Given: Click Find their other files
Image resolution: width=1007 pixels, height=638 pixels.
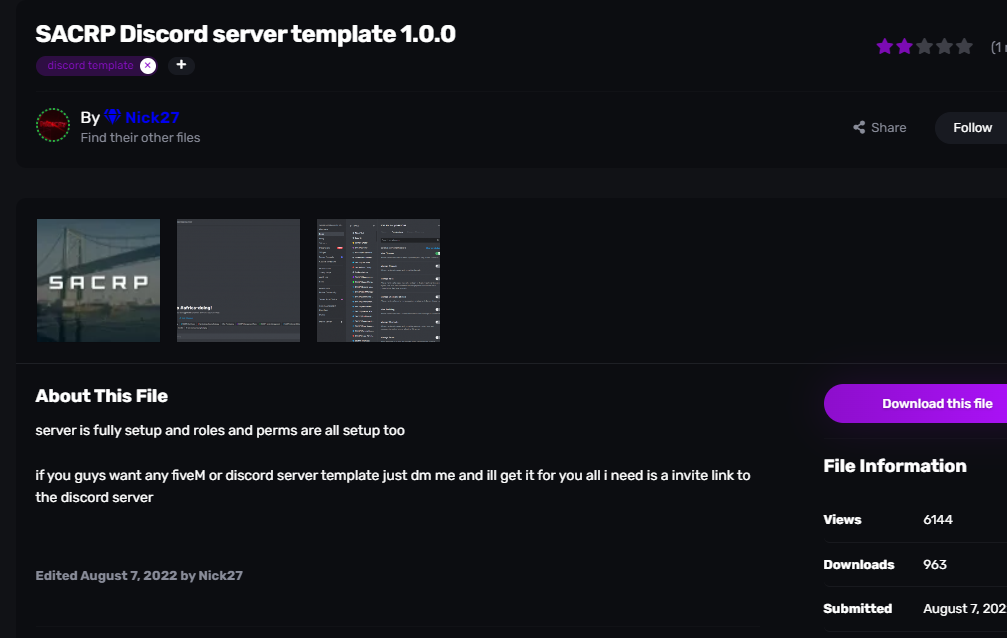Looking at the screenshot, I should [140, 138].
